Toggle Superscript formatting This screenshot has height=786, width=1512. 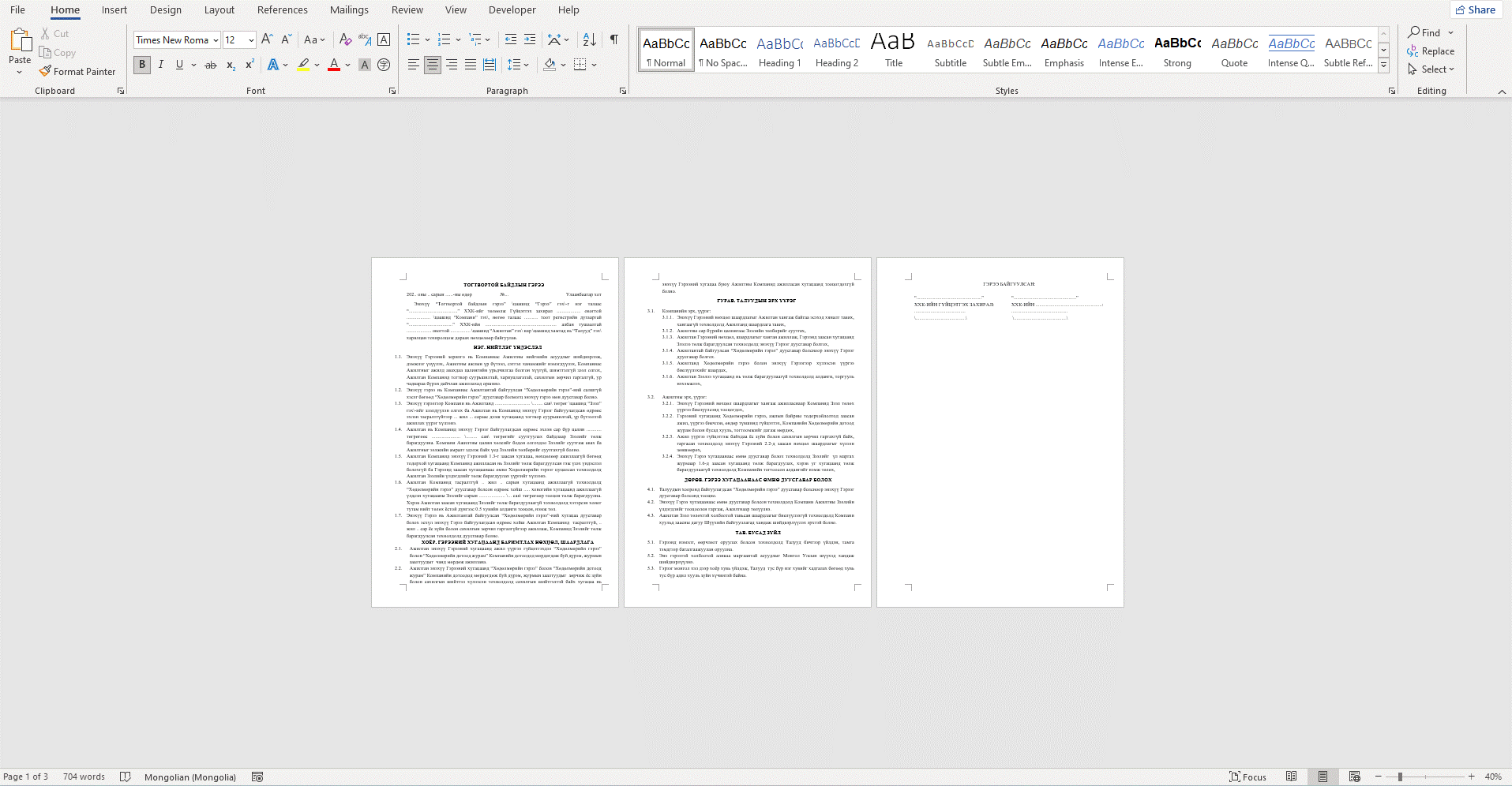coord(249,65)
